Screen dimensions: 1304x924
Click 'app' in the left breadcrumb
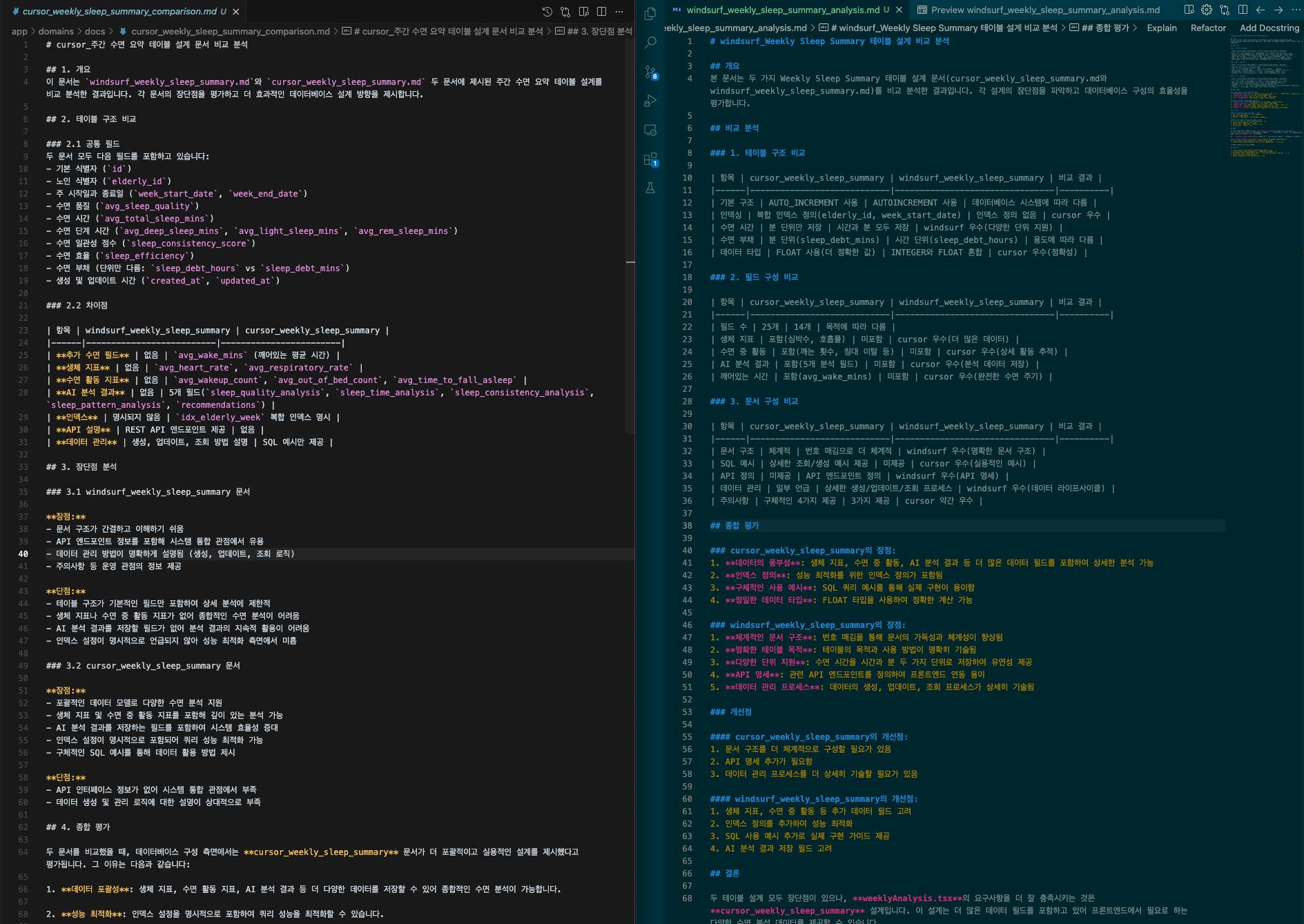(19, 31)
